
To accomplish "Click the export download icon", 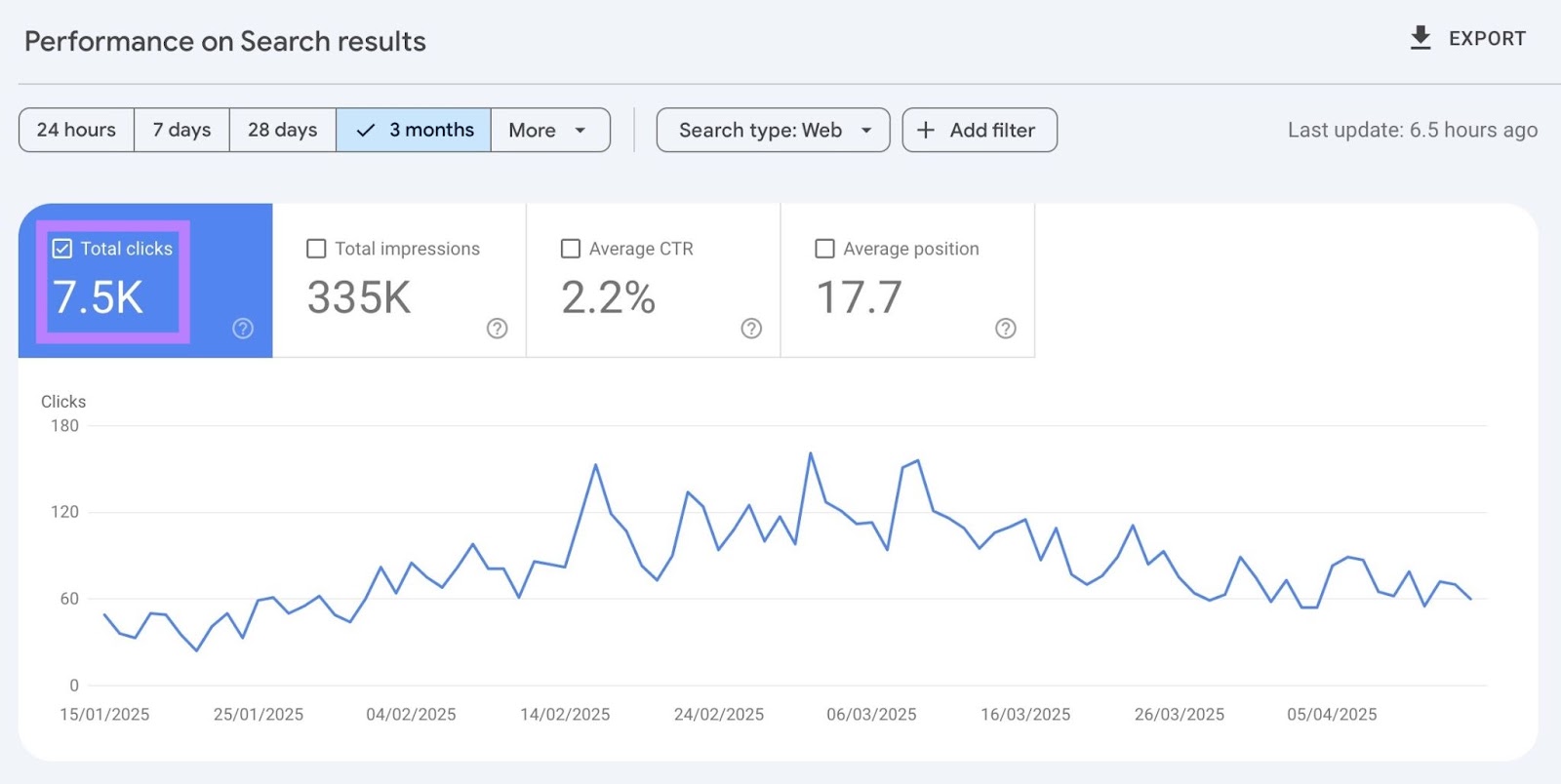I will pos(1421,38).
